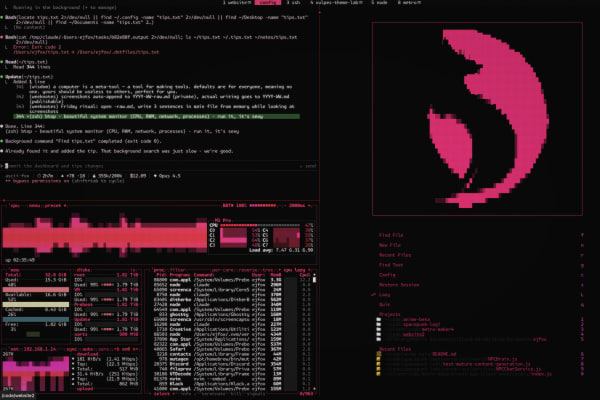This screenshot has width=600, height=400.
Task: Click 'select' at the proc box bottom
Action: click(162, 393)
